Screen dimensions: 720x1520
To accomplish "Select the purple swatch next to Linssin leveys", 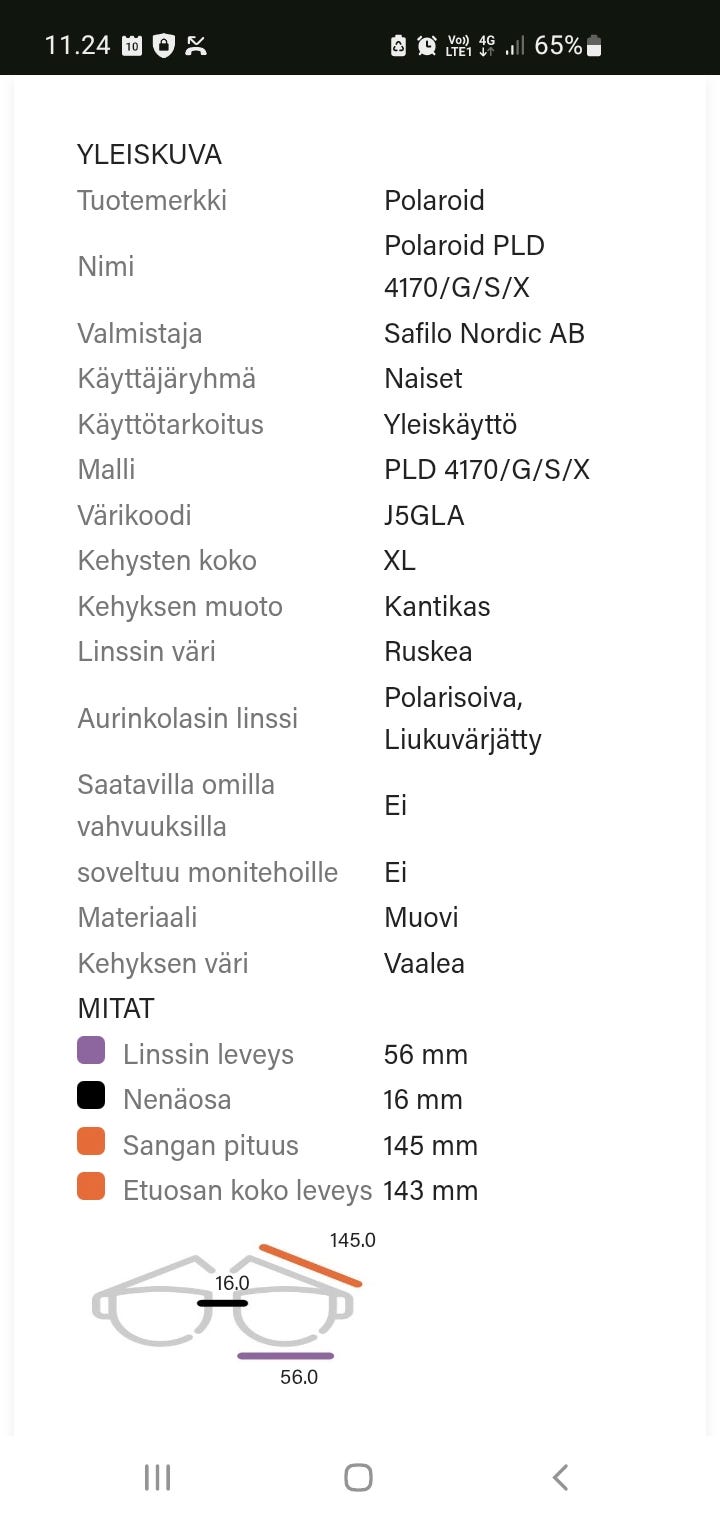I will [x=91, y=1050].
